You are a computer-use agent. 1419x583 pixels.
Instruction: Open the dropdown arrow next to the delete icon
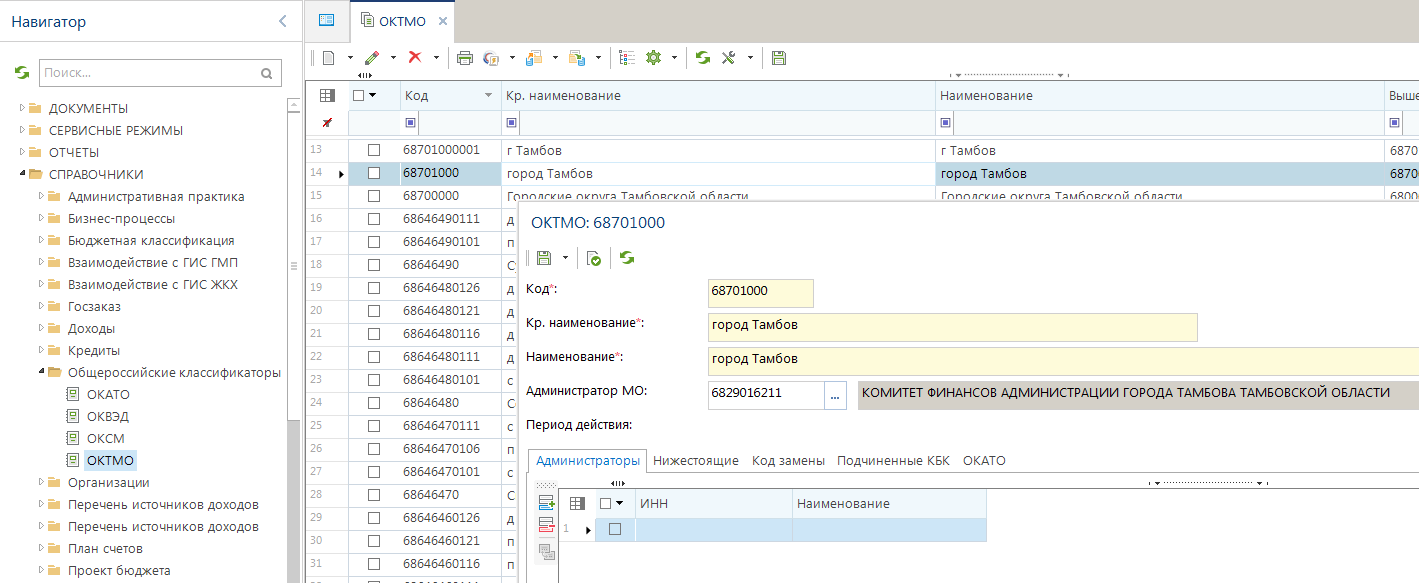436,58
